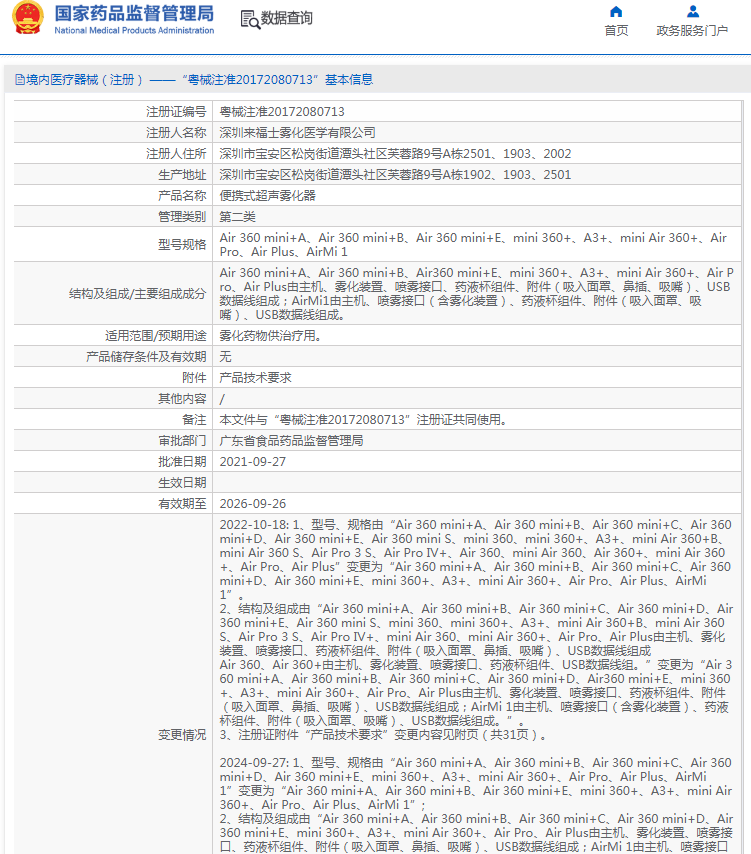Click the 产品名称 row label
Image resolution: width=751 pixels, height=854 pixels.
click(182, 196)
